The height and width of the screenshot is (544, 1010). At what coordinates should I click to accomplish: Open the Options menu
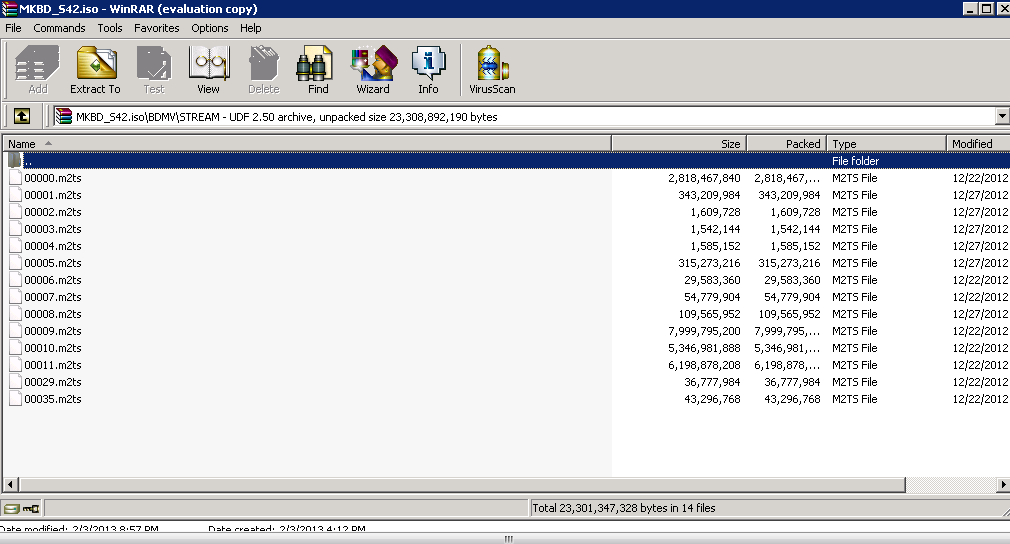tap(209, 28)
